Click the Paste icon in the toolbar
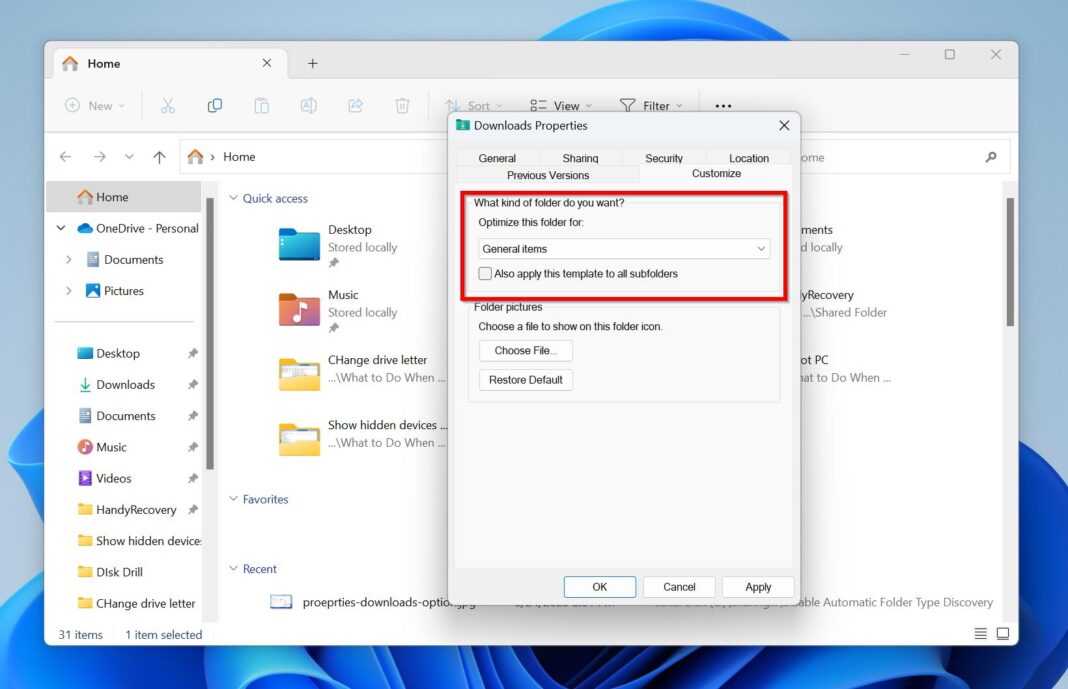Screen dimensions: 1068x689 [x=261, y=105]
